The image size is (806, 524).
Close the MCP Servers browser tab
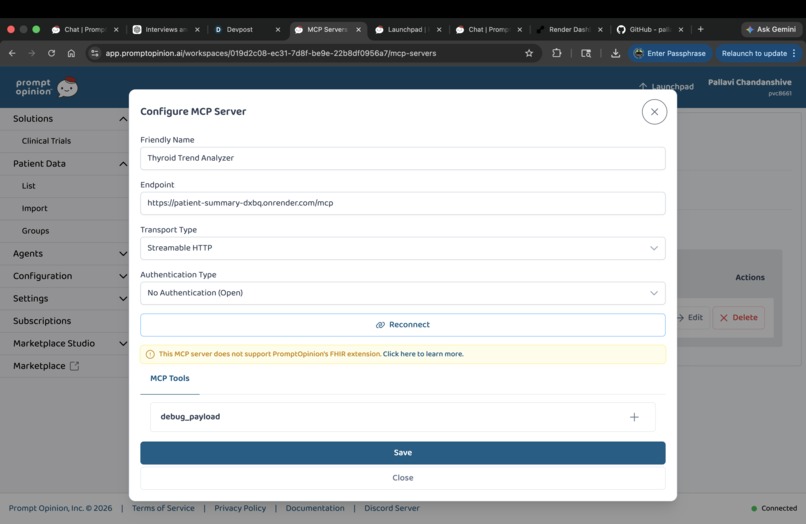[x=358, y=30]
